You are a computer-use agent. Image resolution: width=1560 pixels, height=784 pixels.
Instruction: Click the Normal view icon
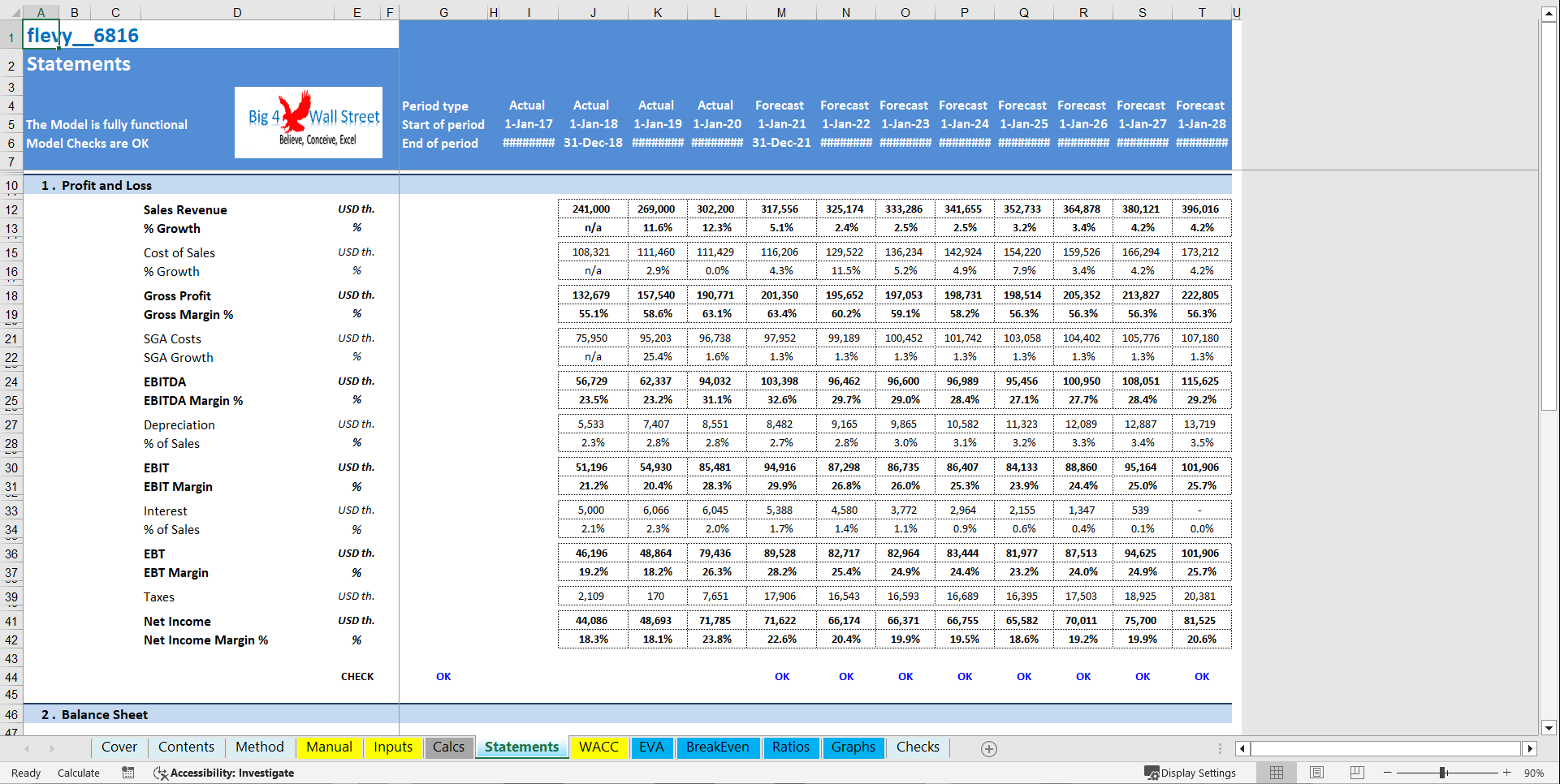[1276, 773]
